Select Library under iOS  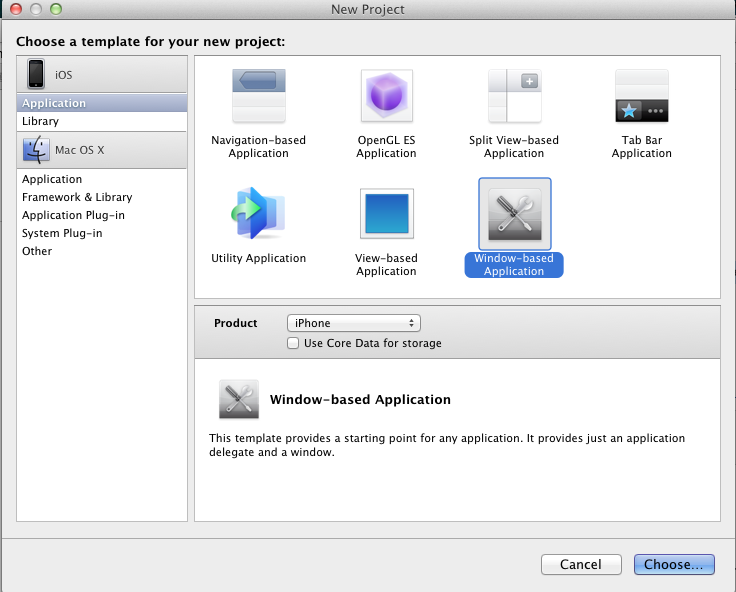102,121
